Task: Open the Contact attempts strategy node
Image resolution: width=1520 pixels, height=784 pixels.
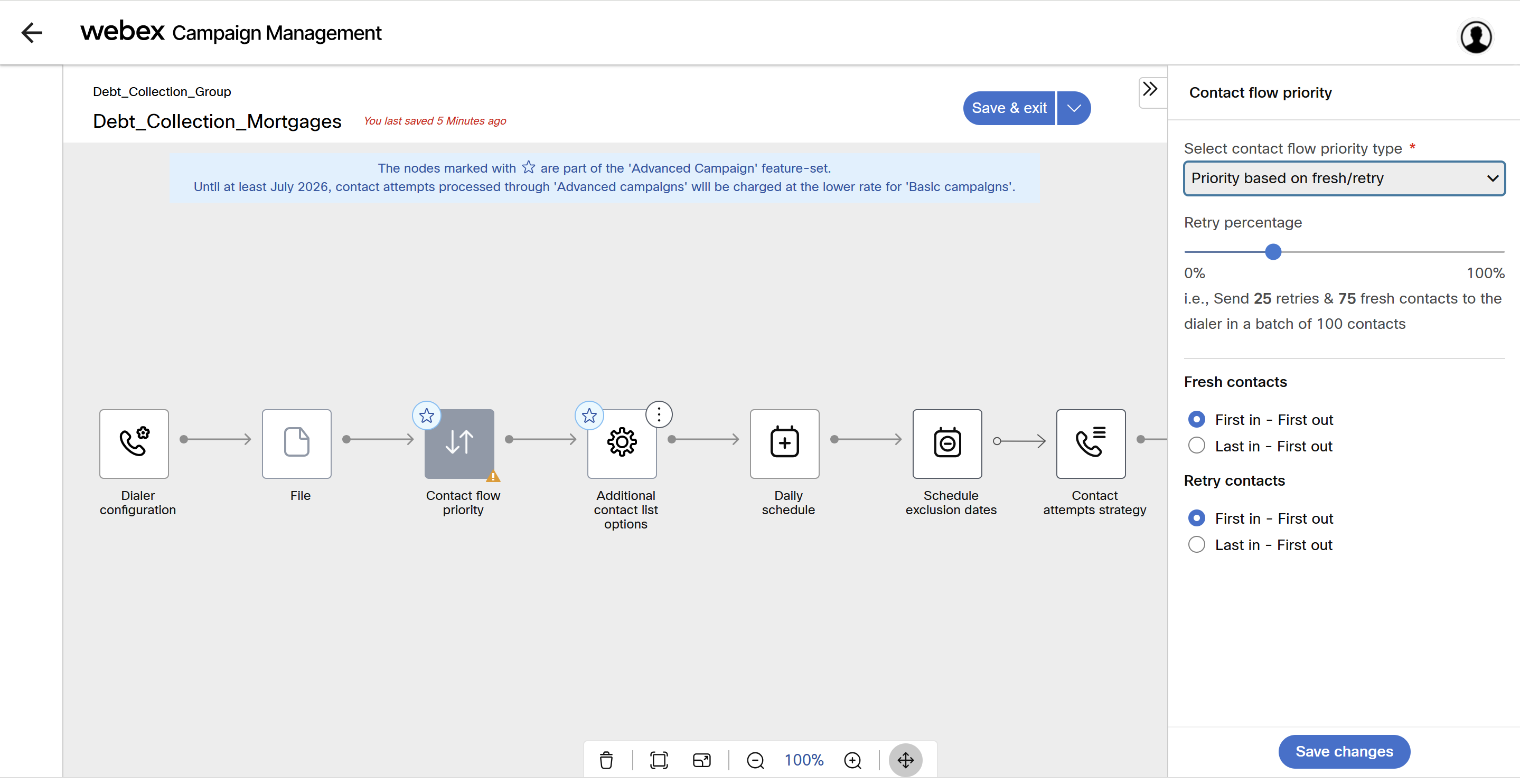Action: tap(1090, 443)
